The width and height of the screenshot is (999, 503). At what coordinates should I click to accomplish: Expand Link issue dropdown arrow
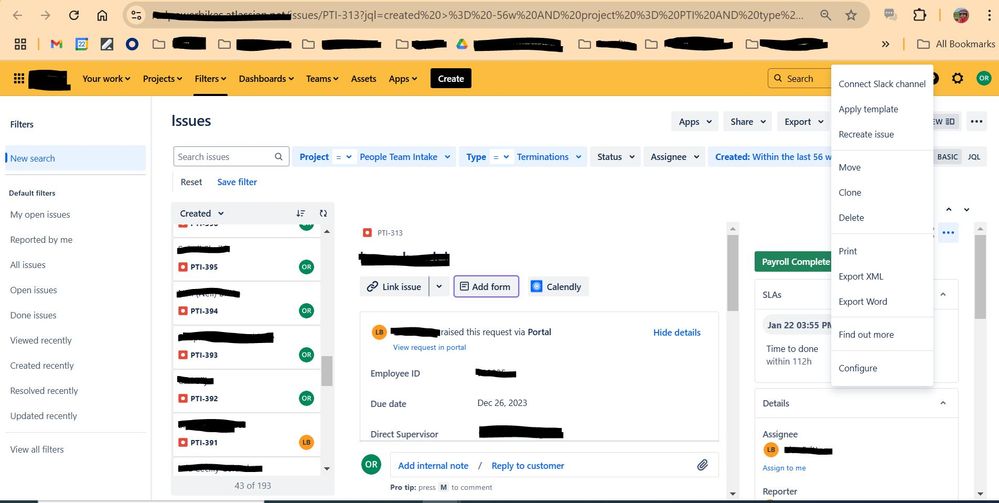439,287
